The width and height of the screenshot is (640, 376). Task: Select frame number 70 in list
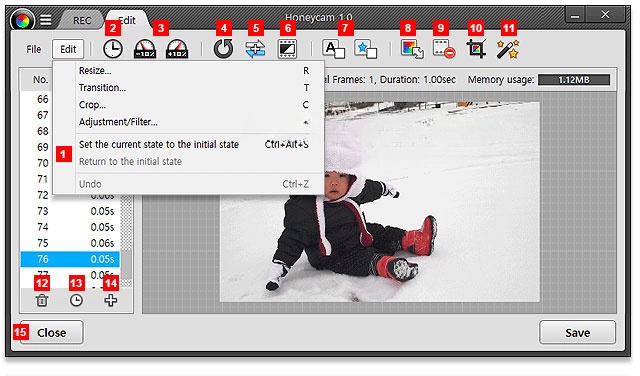(x=42, y=163)
